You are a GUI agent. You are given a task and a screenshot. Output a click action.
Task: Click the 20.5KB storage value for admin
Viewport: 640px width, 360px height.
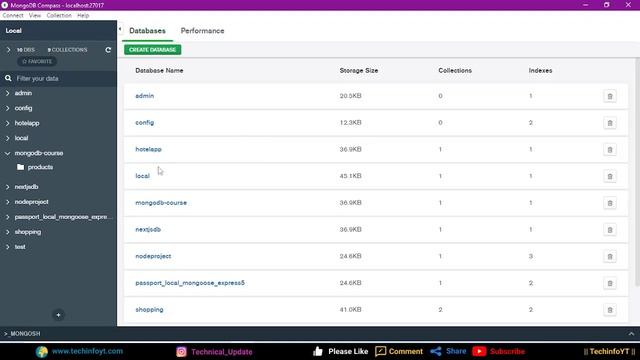point(351,96)
